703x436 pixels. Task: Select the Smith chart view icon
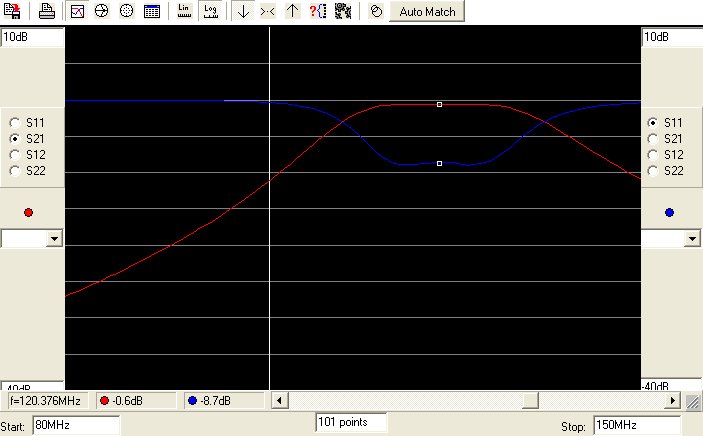[102, 12]
